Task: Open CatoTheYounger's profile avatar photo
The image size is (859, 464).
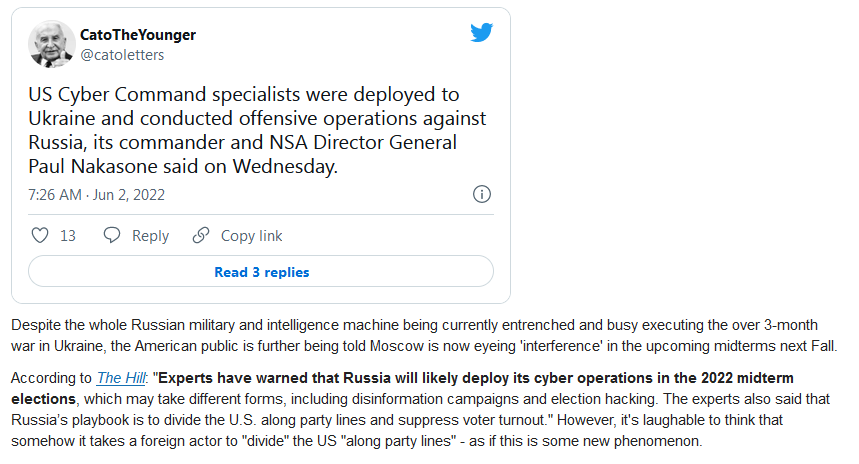Action: 51,44
